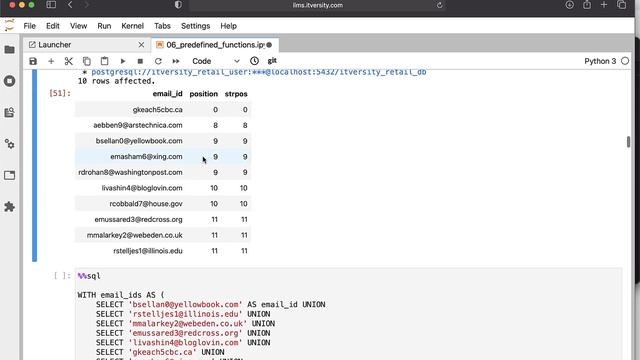Screen dimensions: 640x360
Task: Open the Edit menu
Action: (x=53, y=26)
